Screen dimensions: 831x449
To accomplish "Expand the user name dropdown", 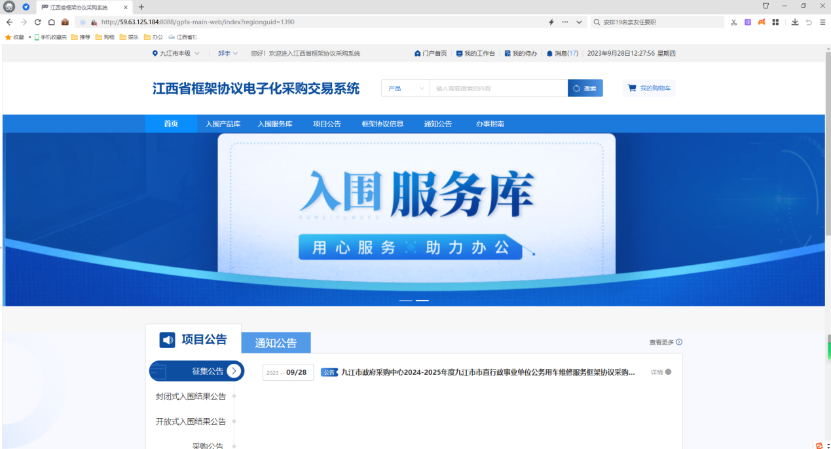I will pyautogui.click(x=228, y=53).
